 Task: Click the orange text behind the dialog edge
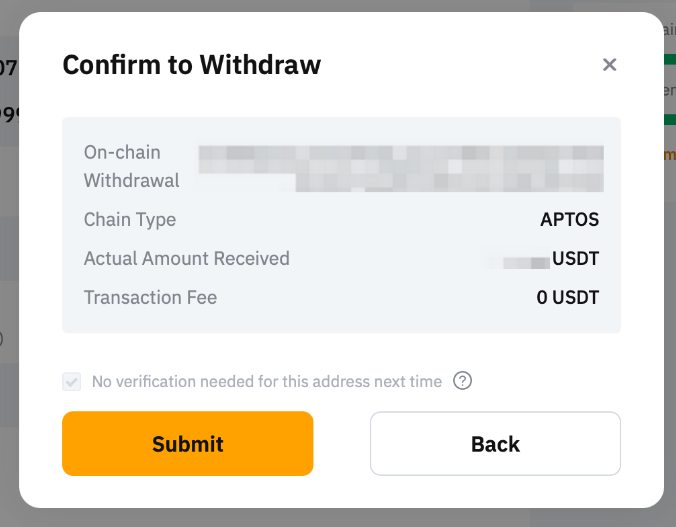pos(669,154)
